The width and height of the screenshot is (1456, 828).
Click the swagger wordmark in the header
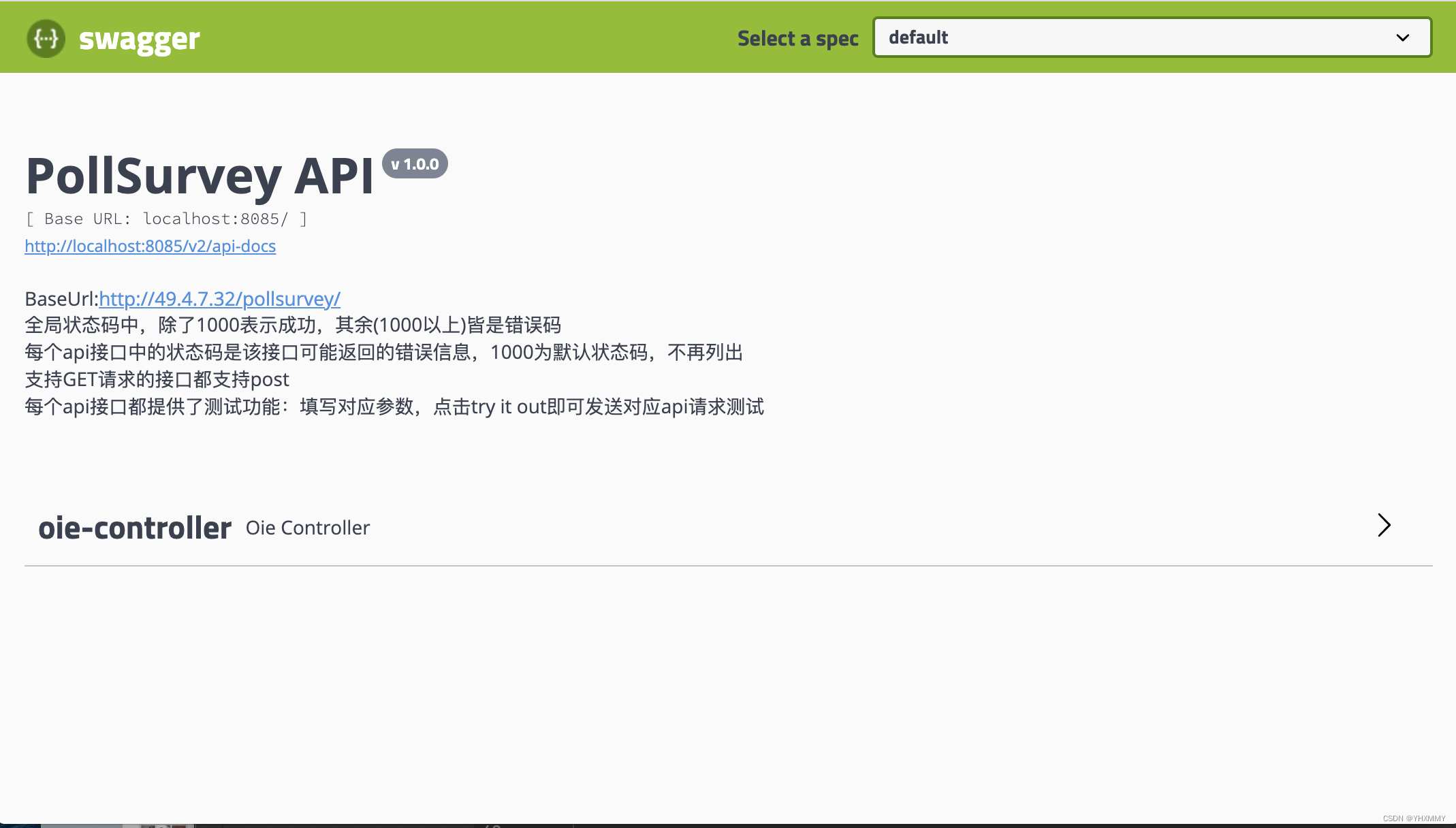(x=138, y=39)
